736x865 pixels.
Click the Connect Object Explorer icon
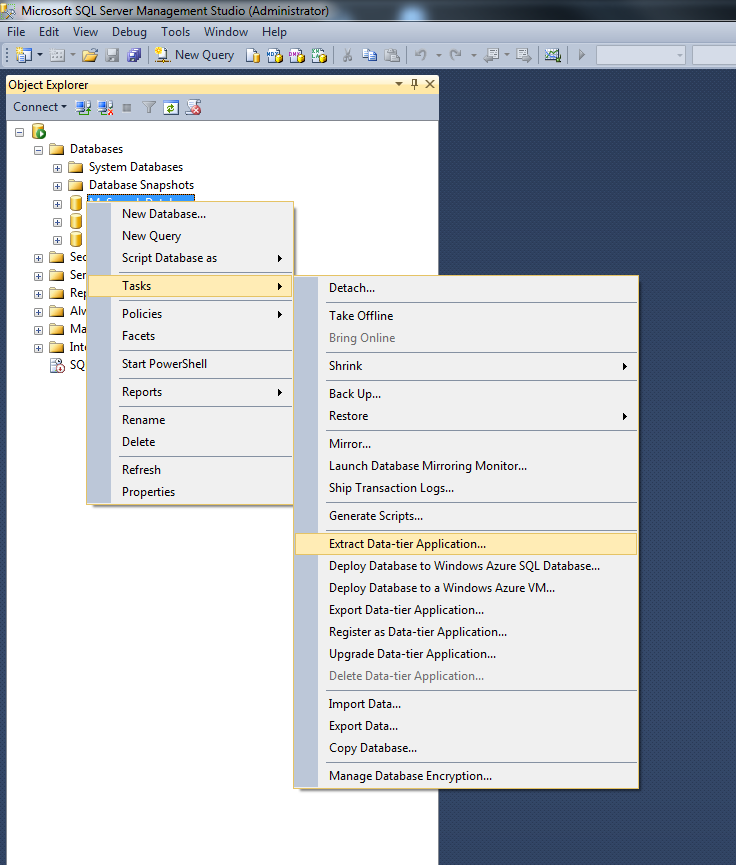point(83,107)
